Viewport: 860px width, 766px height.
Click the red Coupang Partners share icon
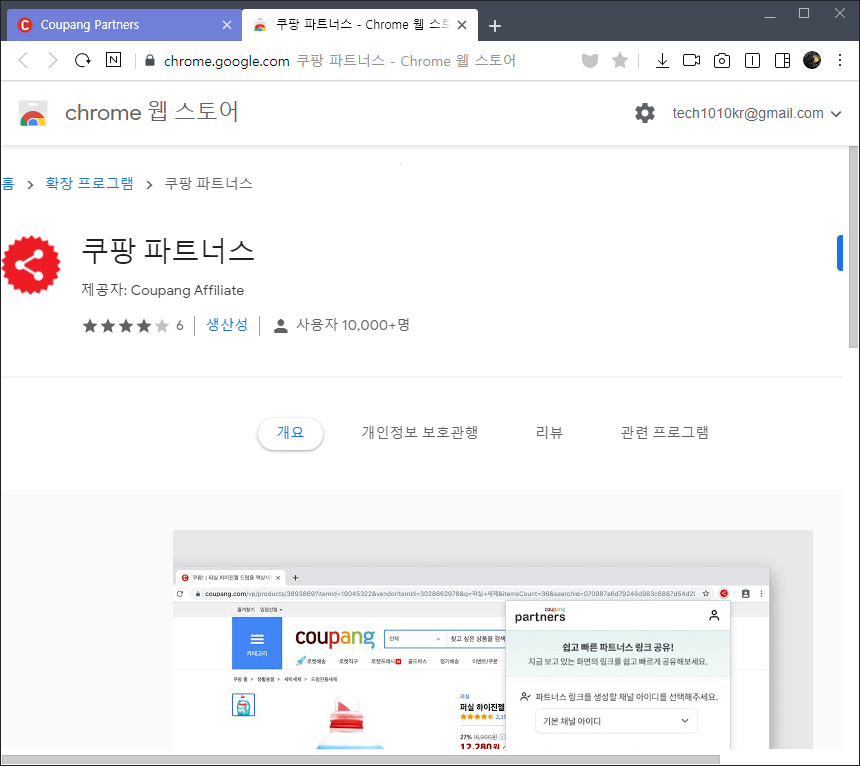pos(31,265)
